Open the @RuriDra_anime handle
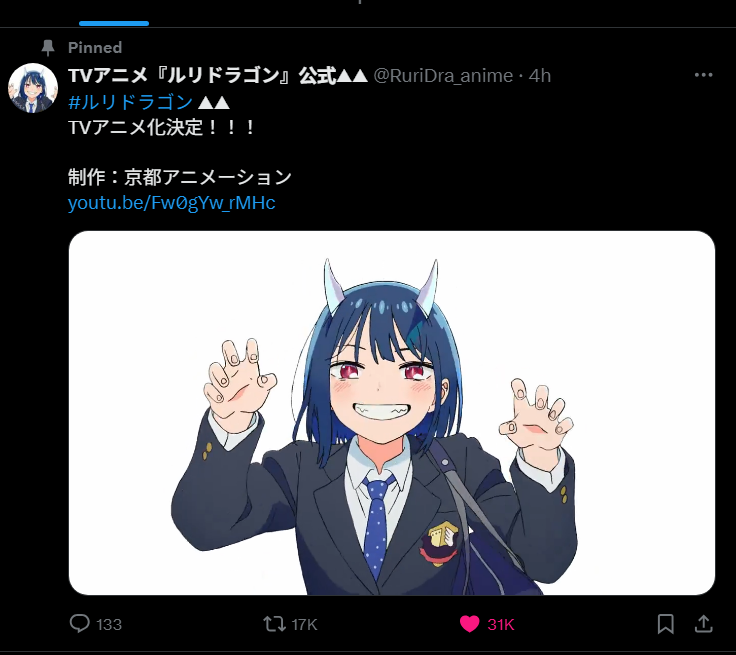Viewport: 736px width, 655px height. point(443,76)
